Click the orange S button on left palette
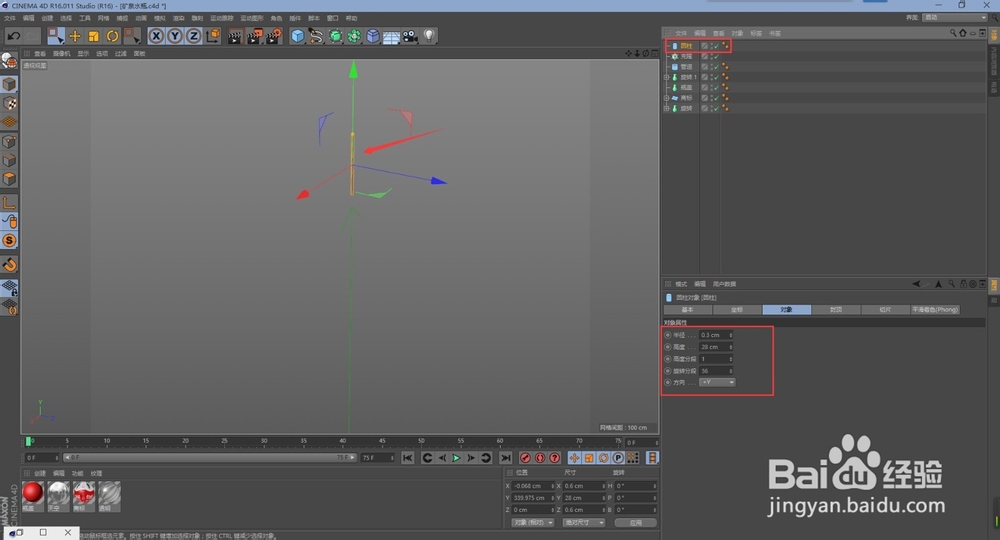 tap(9, 240)
